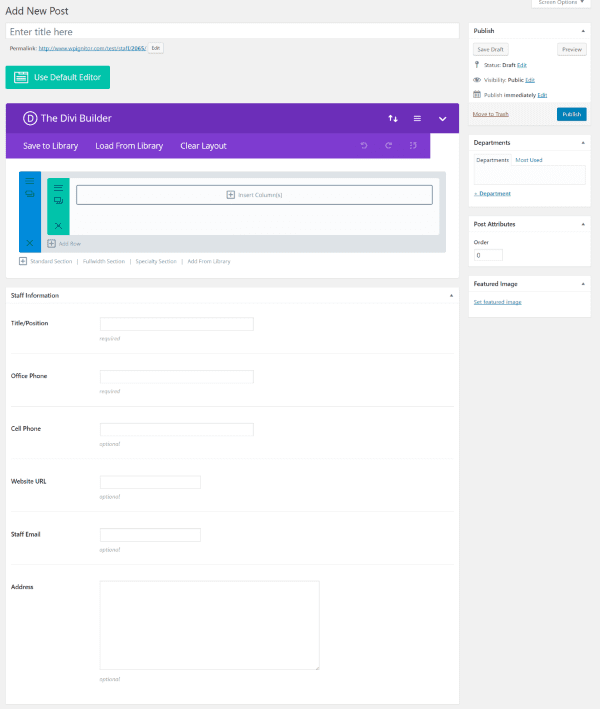
Task: Focus the Cell Phone input field
Action: pyautogui.click(x=177, y=430)
